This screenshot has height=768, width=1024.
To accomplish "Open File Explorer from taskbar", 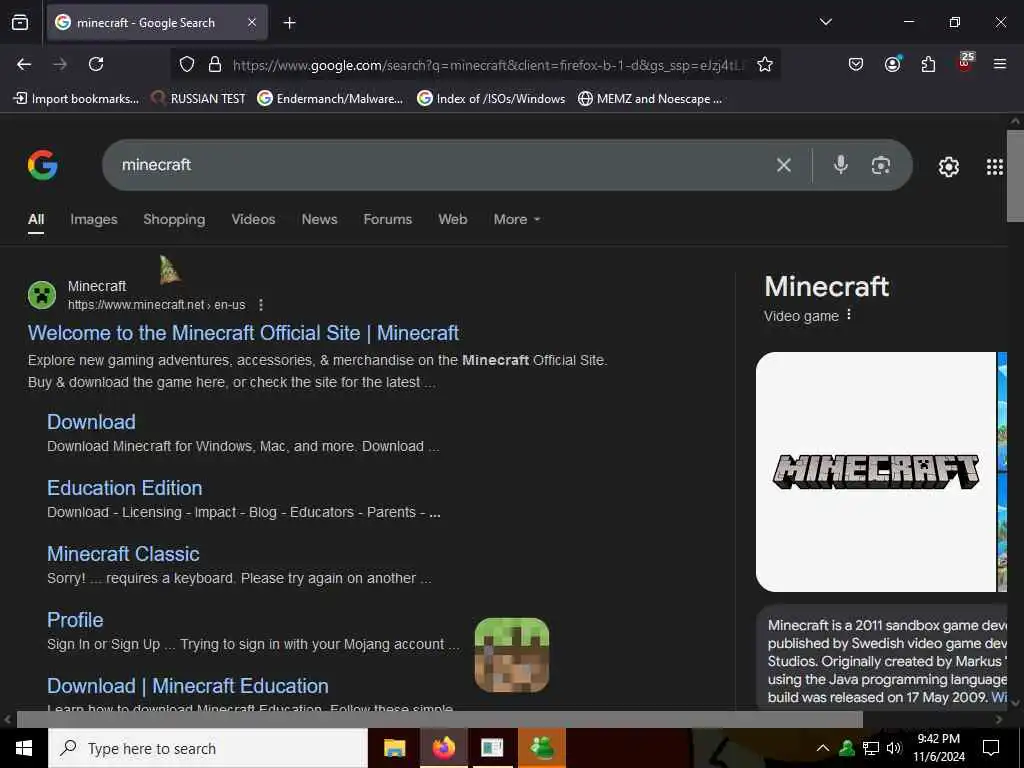I will click(x=394, y=748).
